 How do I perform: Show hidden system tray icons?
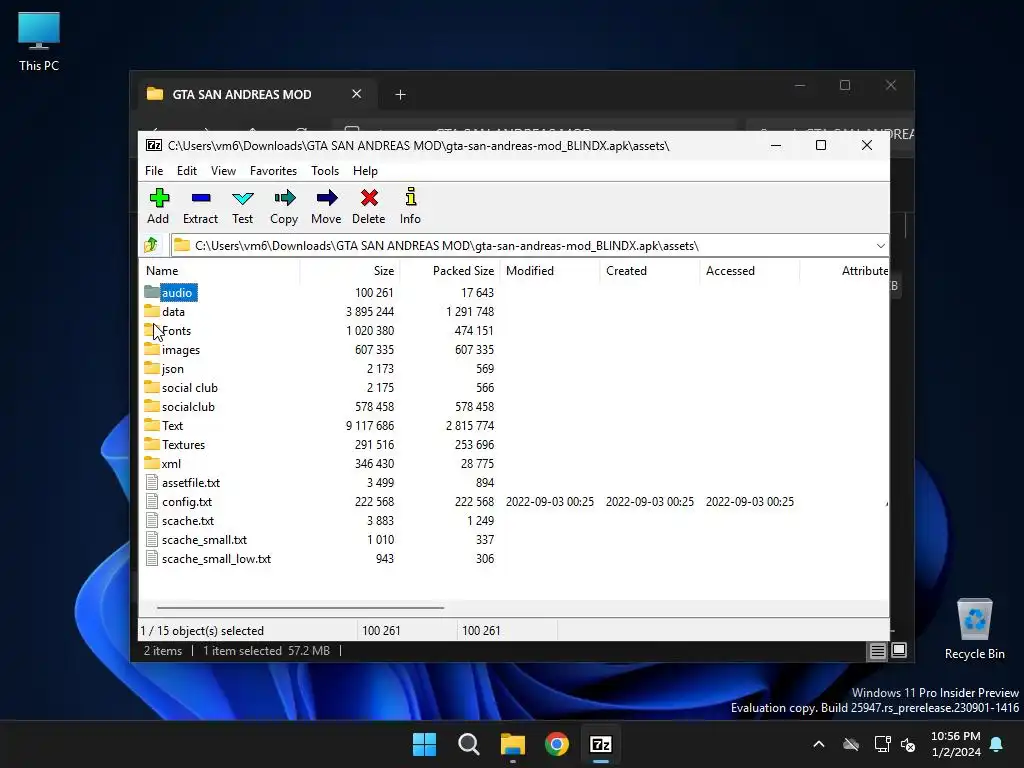[818, 744]
